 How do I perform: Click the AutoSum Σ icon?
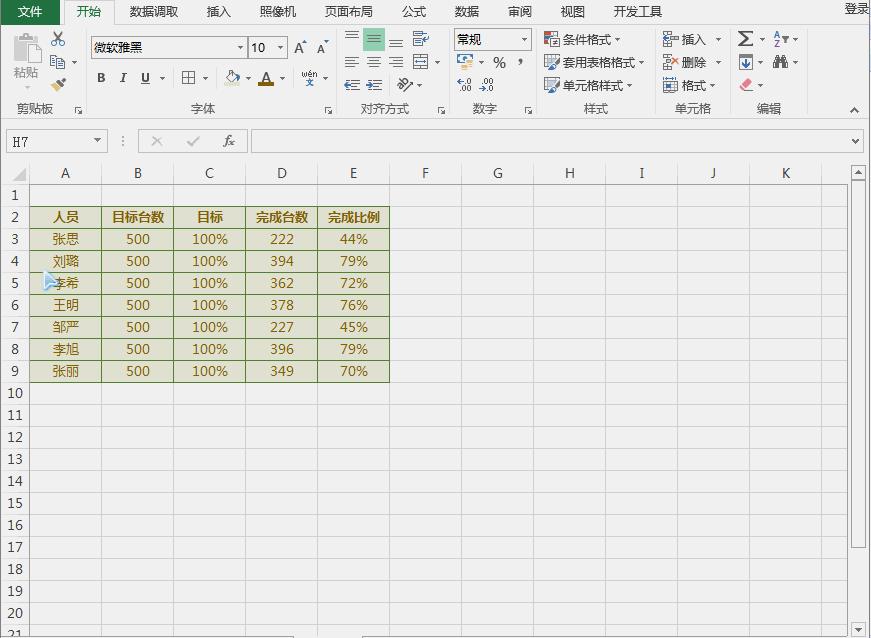tap(745, 39)
